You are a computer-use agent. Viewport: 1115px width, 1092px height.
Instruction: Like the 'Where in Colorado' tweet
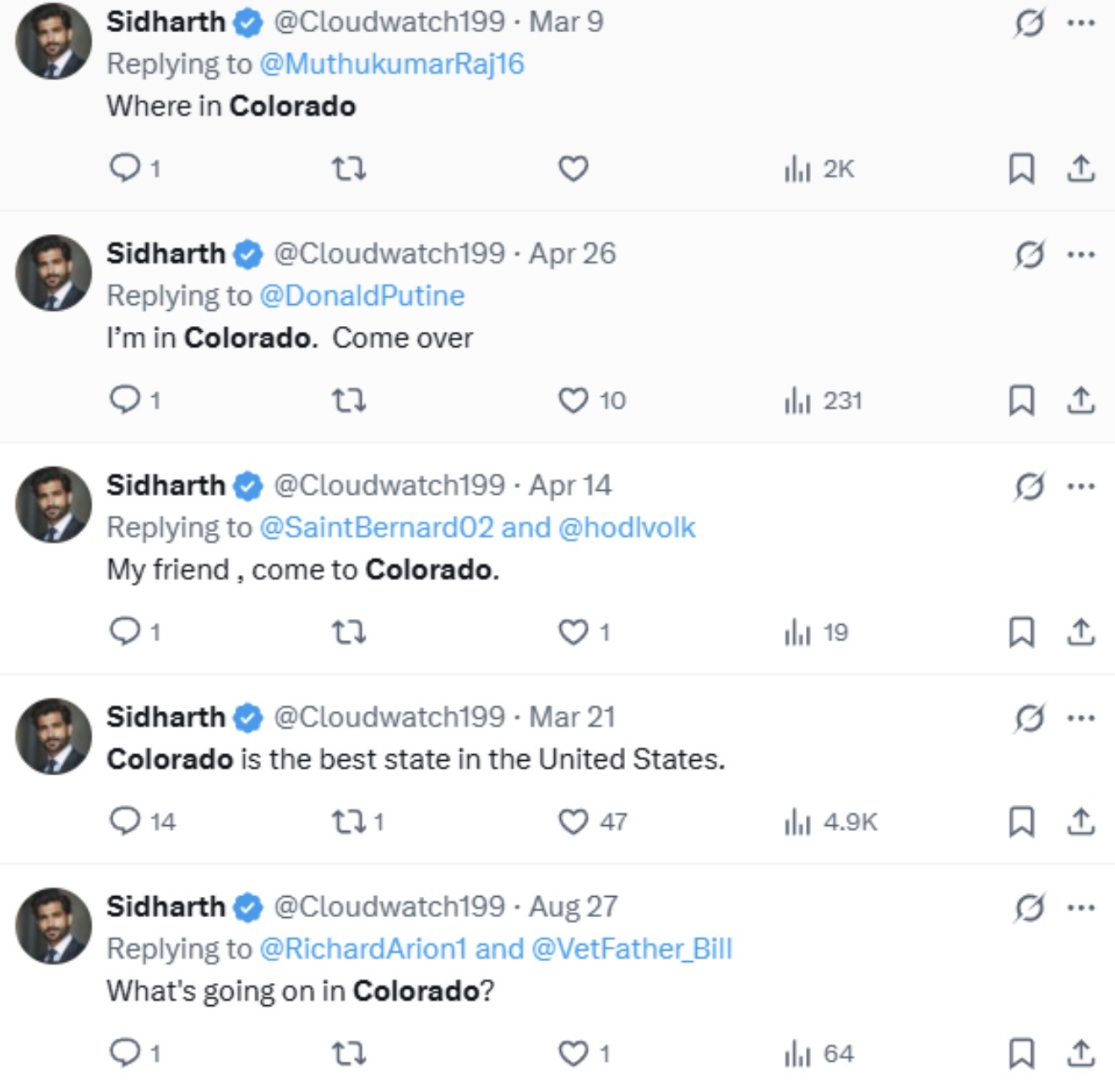coord(573,169)
